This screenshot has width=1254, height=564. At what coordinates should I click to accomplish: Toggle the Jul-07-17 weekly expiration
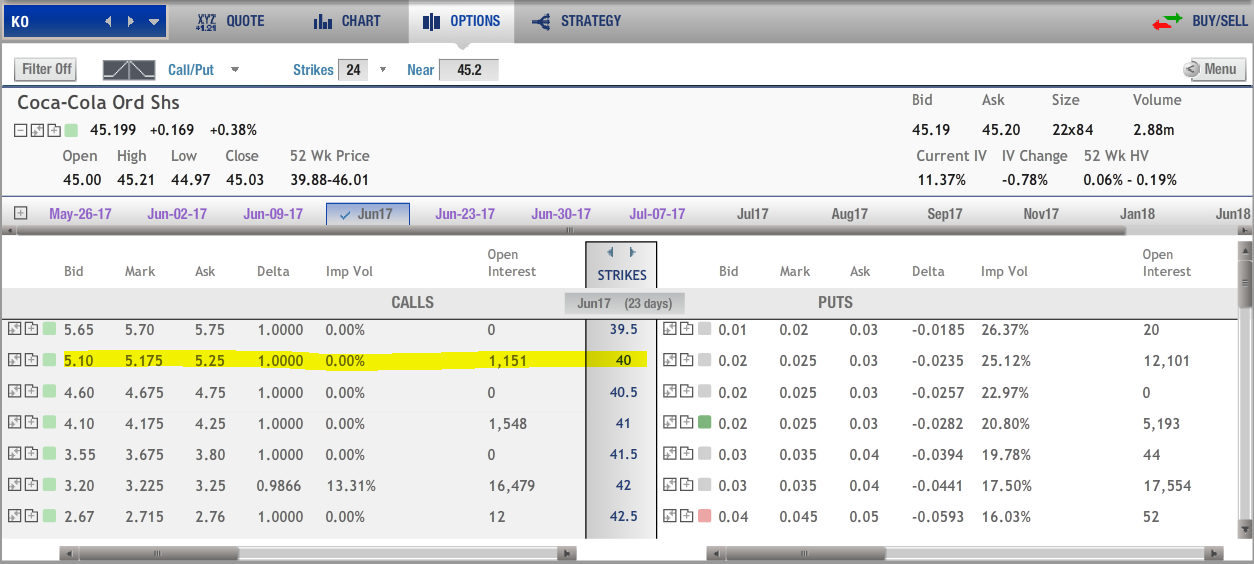pyautogui.click(x=657, y=214)
